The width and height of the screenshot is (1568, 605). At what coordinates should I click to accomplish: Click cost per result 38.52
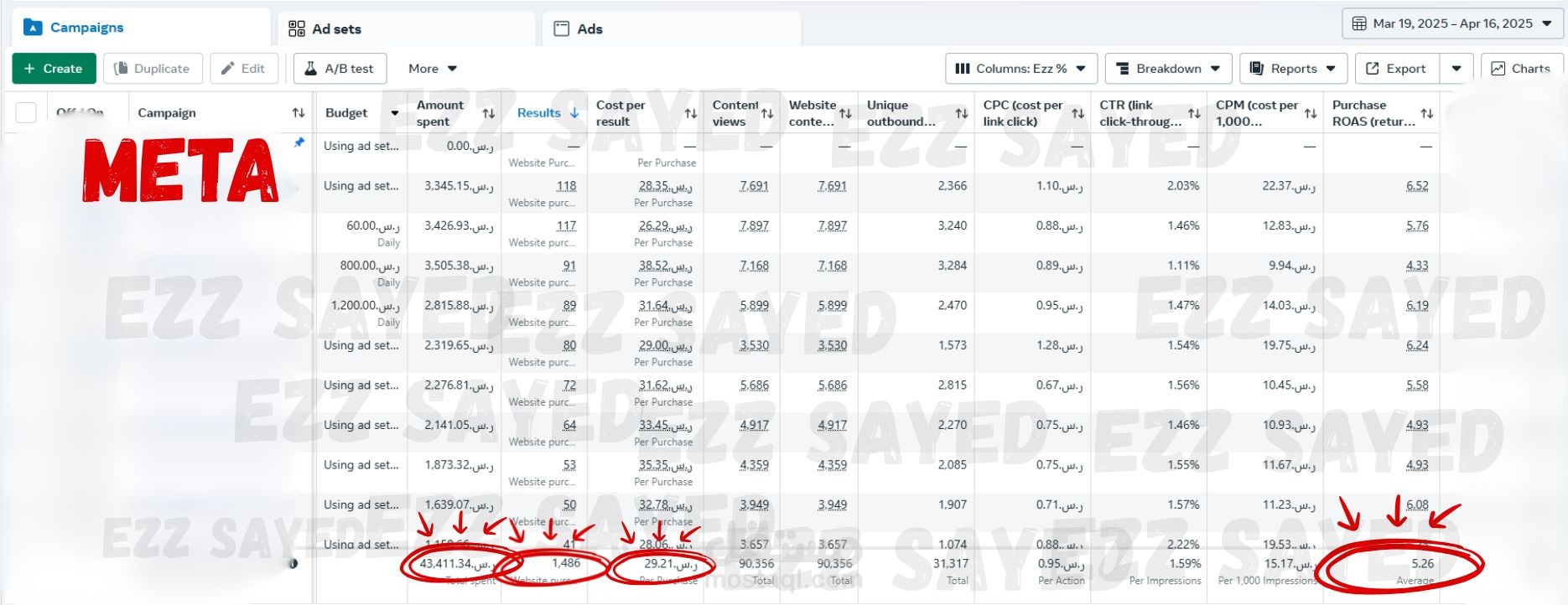pos(666,266)
